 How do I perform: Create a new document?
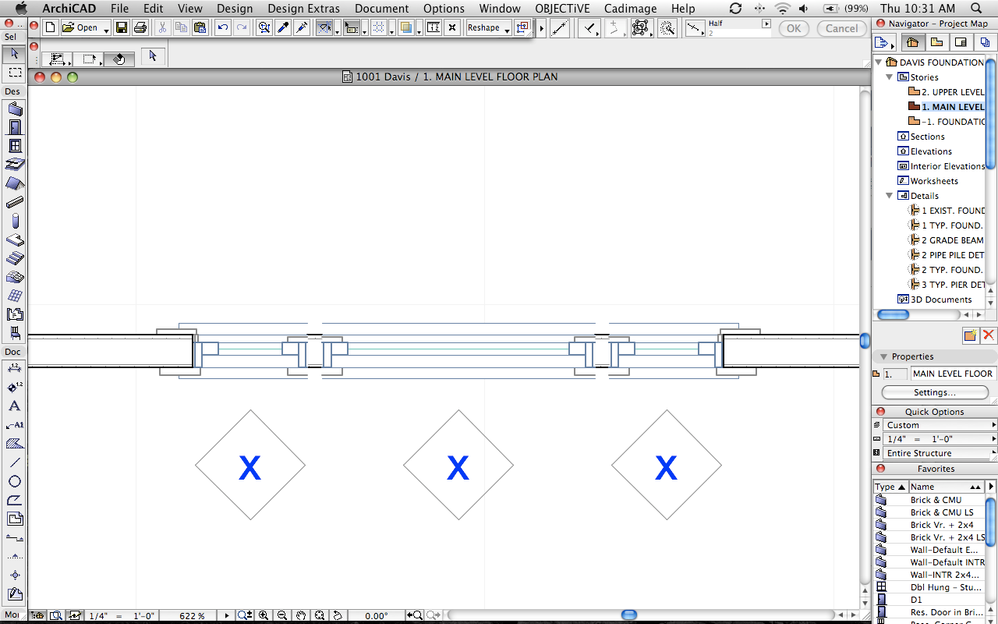[x=50, y=27]
